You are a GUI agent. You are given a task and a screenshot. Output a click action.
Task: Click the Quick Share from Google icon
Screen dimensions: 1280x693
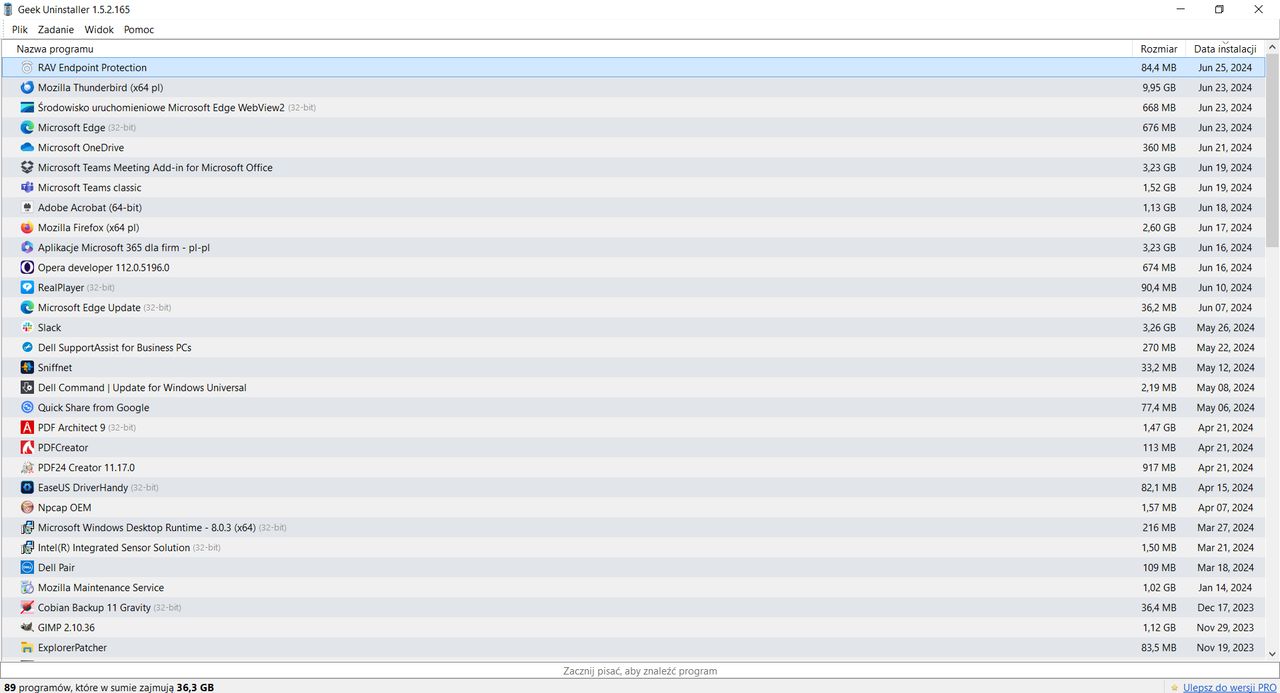pyautogui.click(x=27, y=407)
